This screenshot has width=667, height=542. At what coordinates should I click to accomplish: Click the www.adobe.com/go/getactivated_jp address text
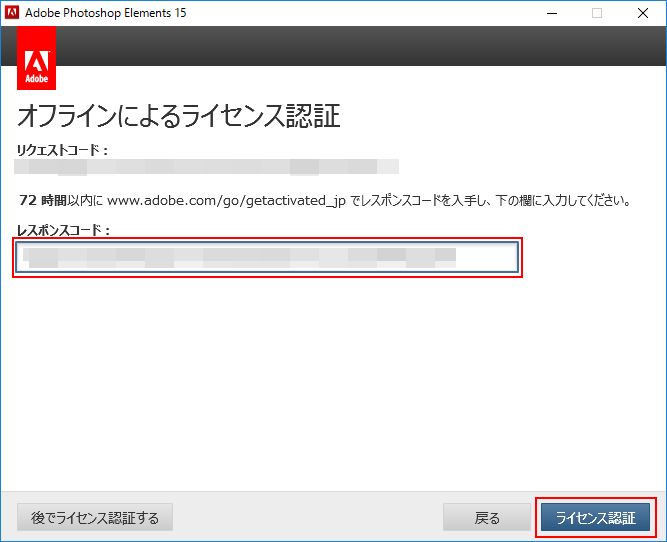(226, 200)
